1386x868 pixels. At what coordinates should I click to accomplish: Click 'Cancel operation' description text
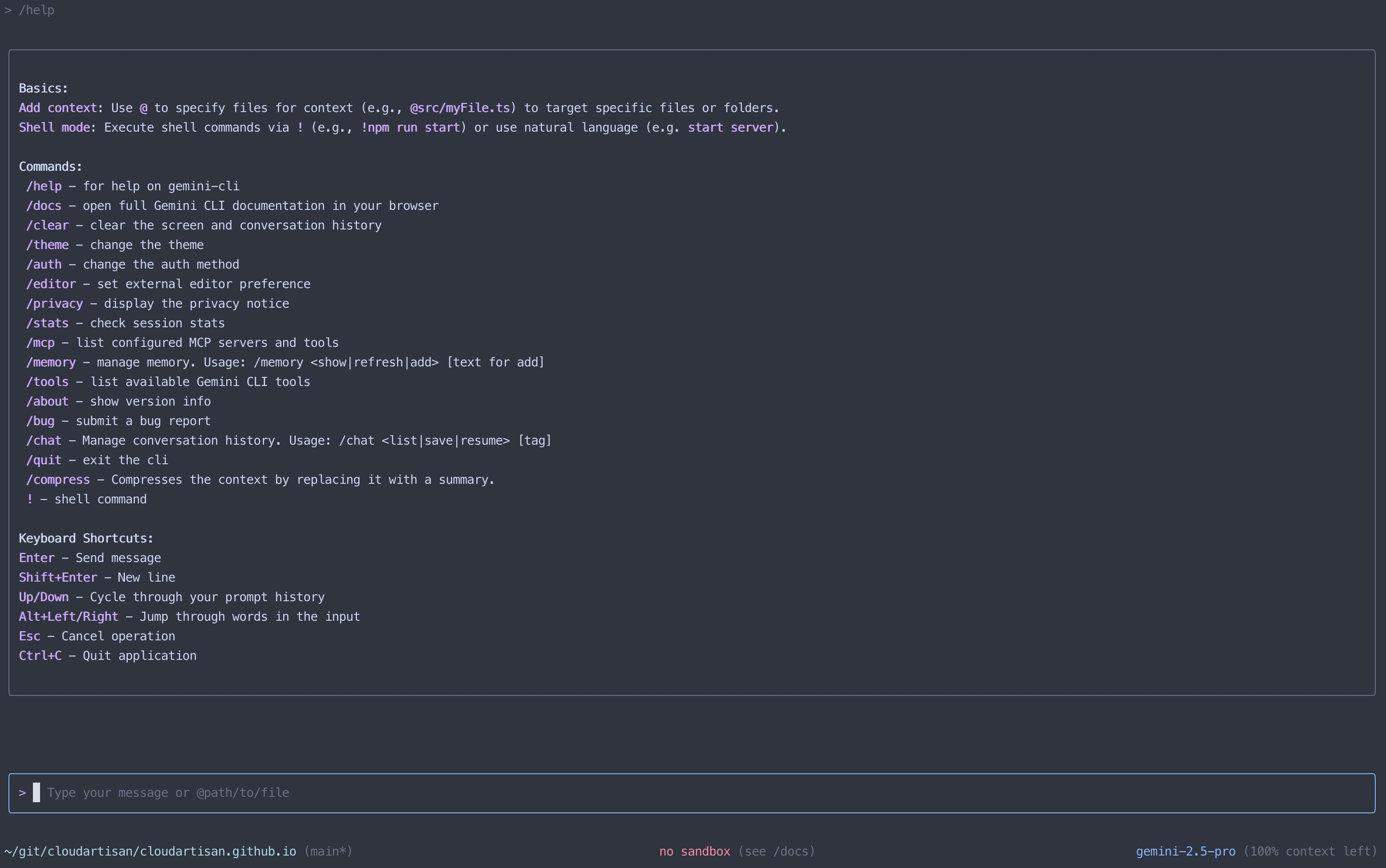118,635
